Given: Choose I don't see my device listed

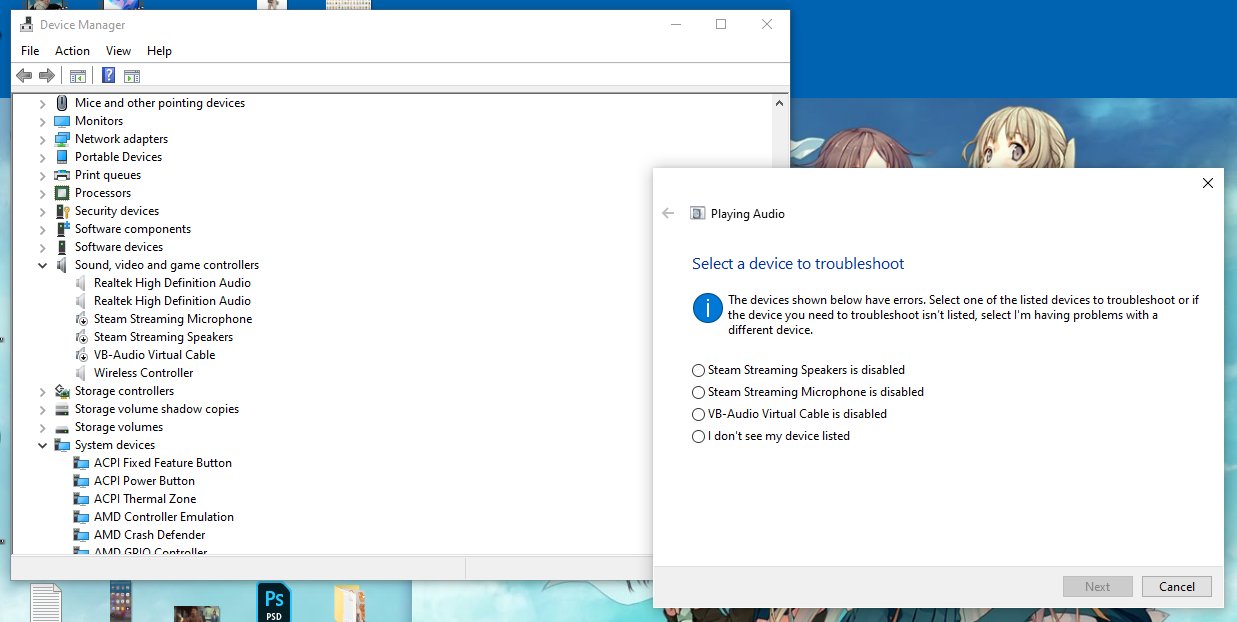Looking at the screenshot, I should pyautogui.click(x=771, y=436).
